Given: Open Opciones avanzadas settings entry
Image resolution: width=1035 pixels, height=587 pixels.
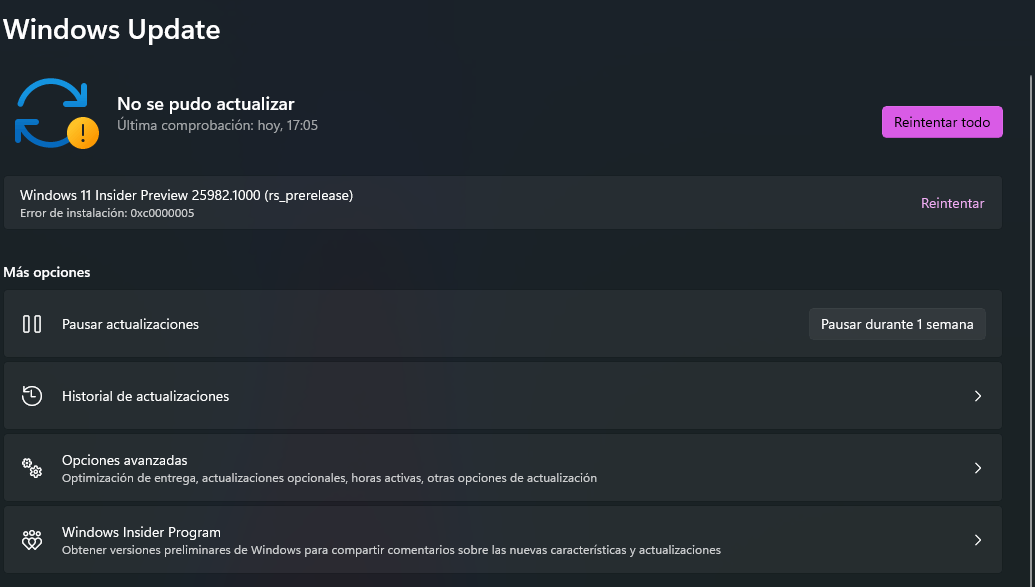Looking at the screenshot, I should 125,460.
